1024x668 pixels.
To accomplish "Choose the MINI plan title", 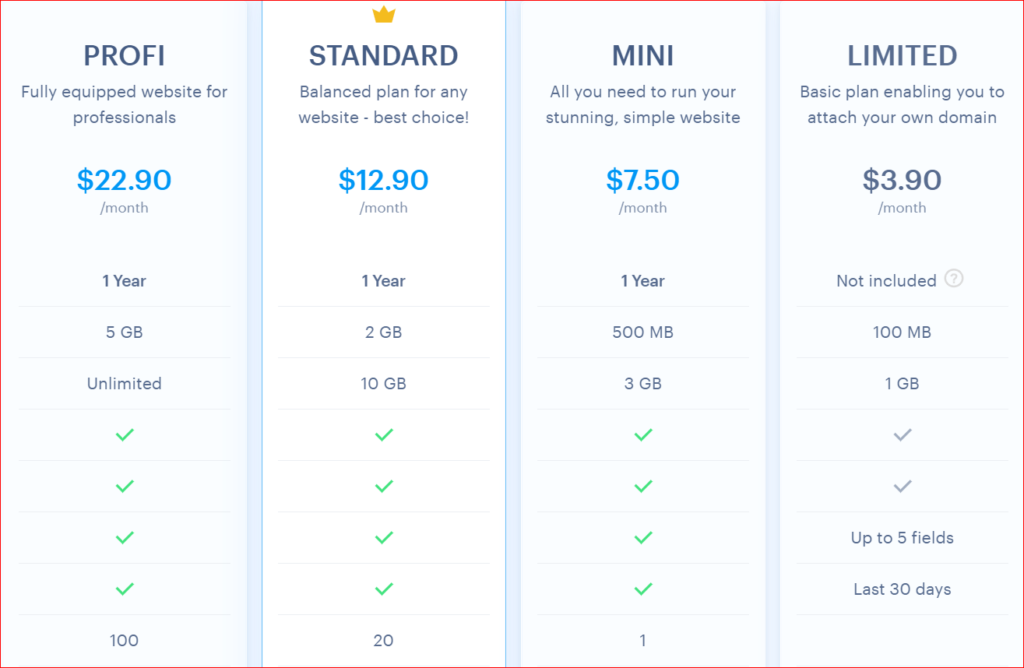I will tap(643, 55).
